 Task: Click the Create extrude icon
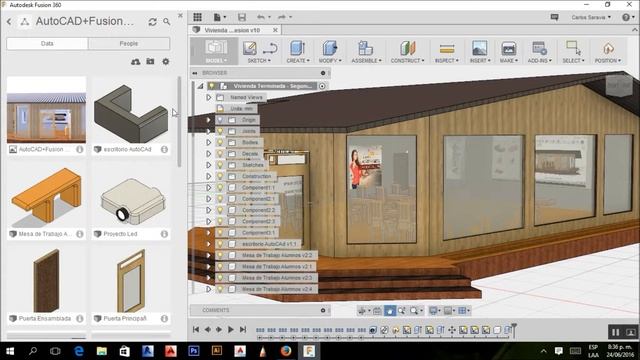(x=298, y=48)
